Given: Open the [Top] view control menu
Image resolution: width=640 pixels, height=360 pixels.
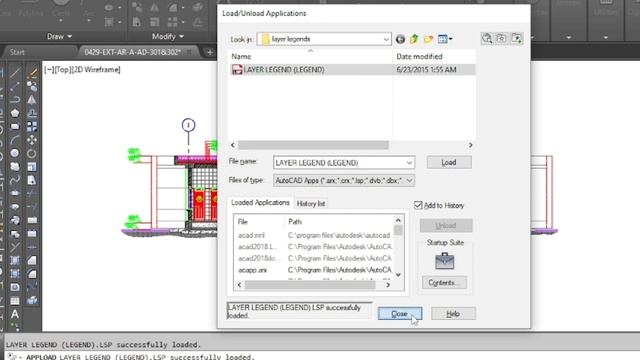Looking at the screenshot, I should click(62, 70).
